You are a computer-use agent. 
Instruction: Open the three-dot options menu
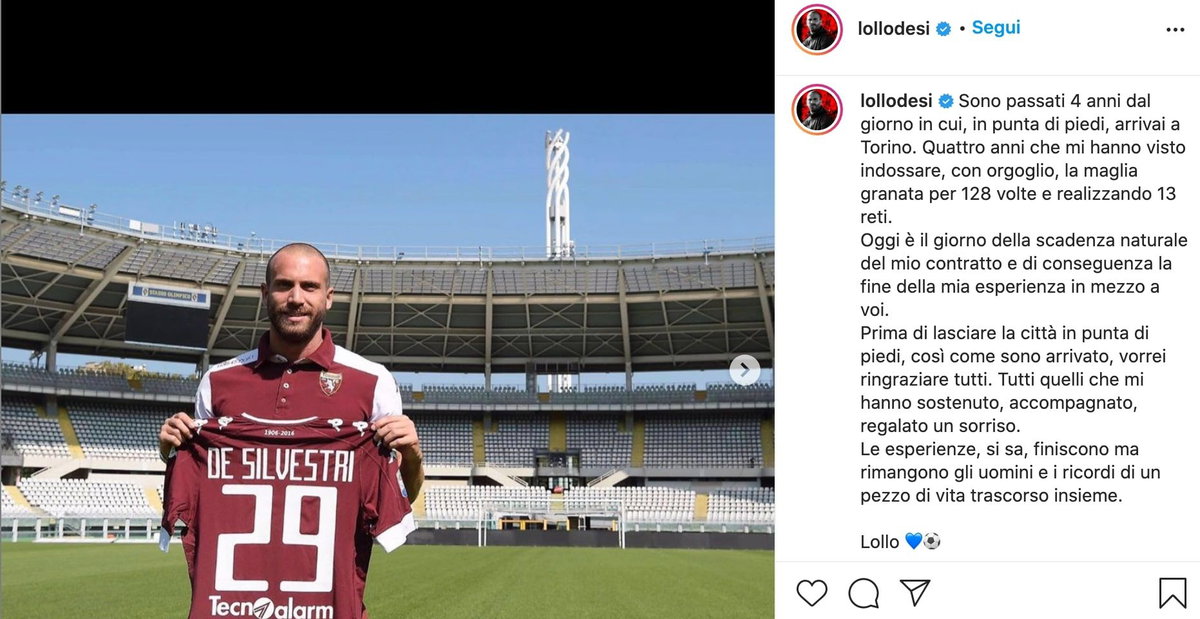[x=1175, y=29]
